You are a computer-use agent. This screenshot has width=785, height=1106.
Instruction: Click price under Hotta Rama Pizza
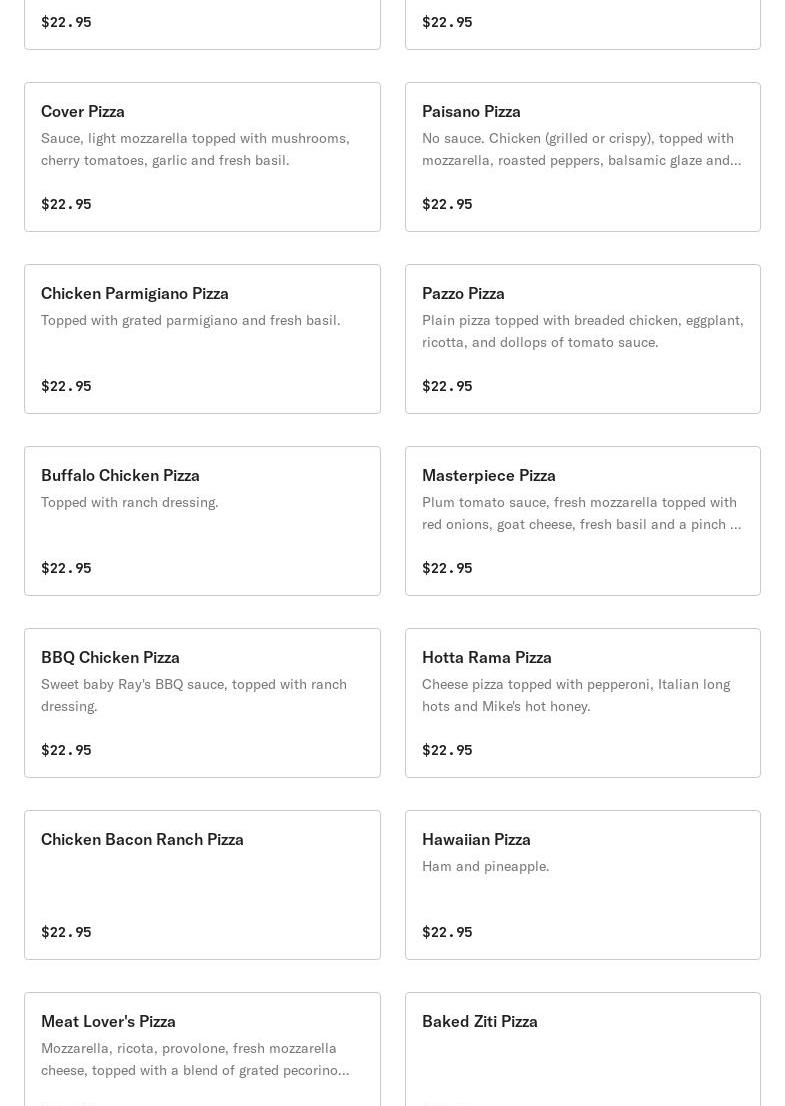(447, 750)
